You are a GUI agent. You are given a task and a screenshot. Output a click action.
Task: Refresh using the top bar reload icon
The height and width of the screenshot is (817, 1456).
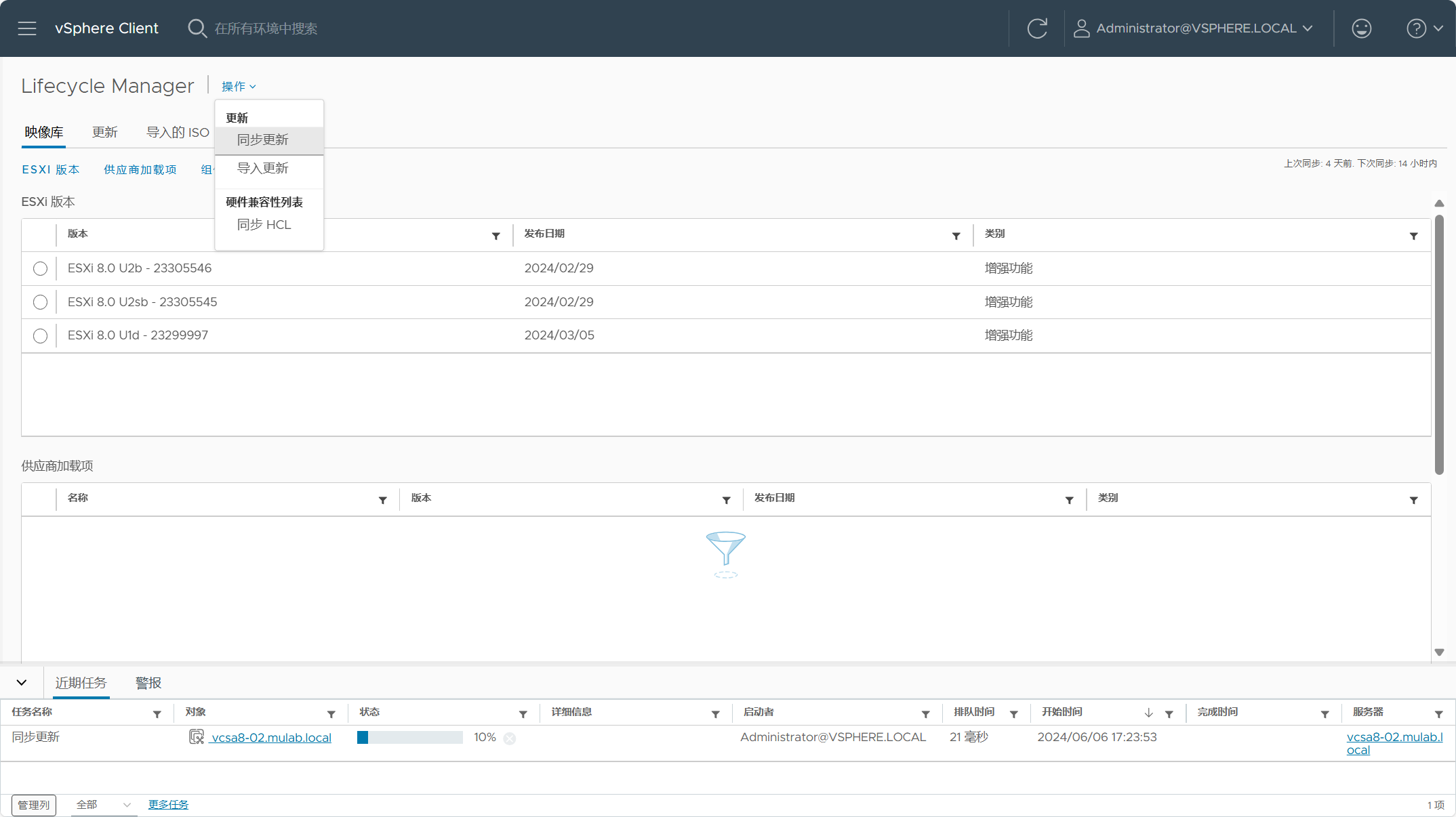1037,28
